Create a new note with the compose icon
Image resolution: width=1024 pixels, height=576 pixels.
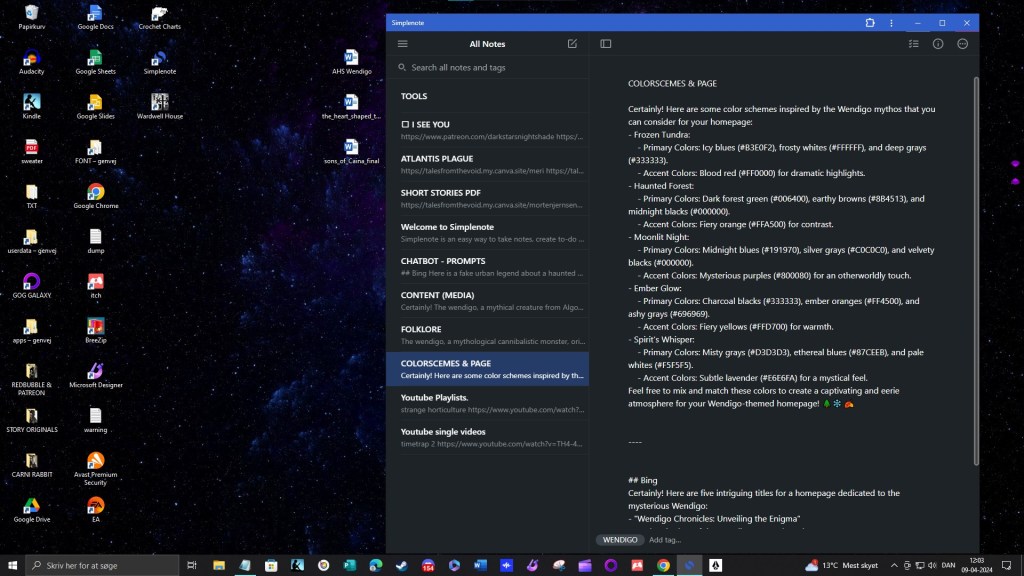(572, 44)
